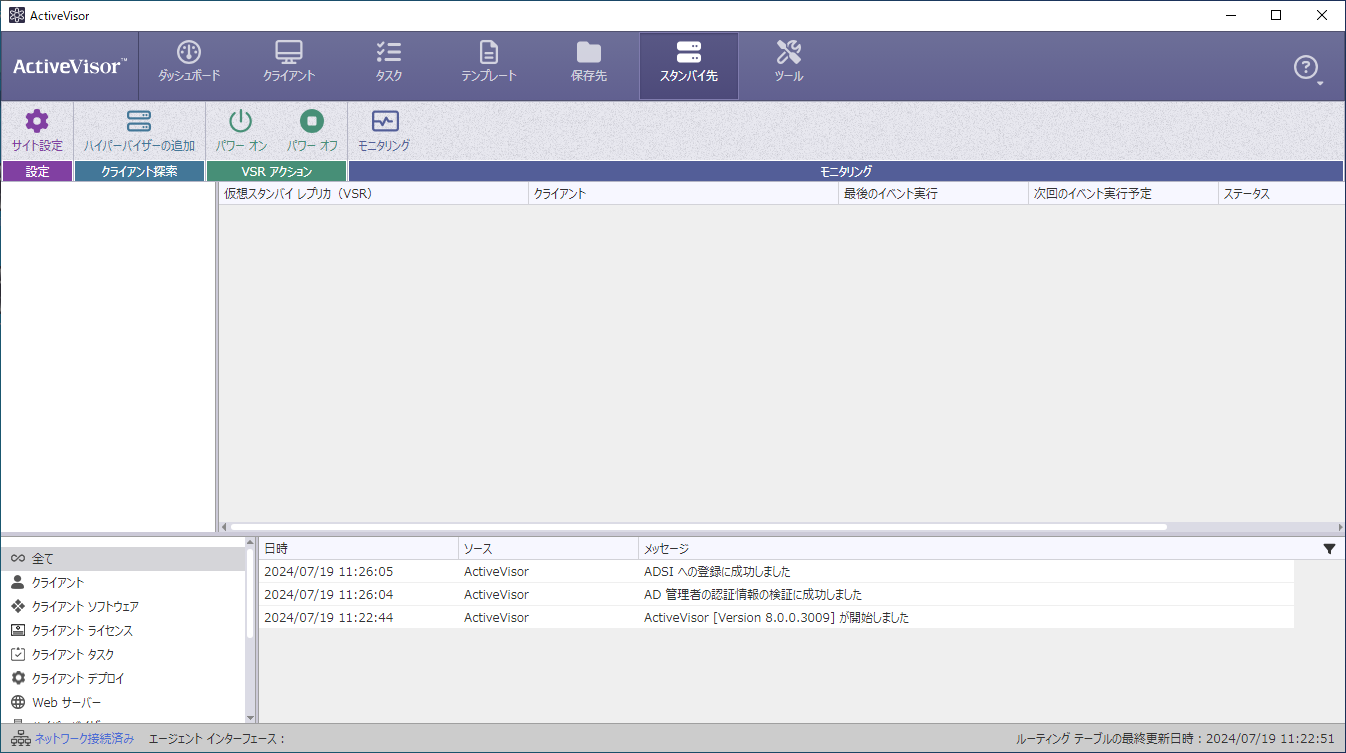This screenshot has width=1346, height=753.
Task: Select log row ActiveVisor Version 8.0.0.3009 が開始しました
Action: click(x=776, y=618)
